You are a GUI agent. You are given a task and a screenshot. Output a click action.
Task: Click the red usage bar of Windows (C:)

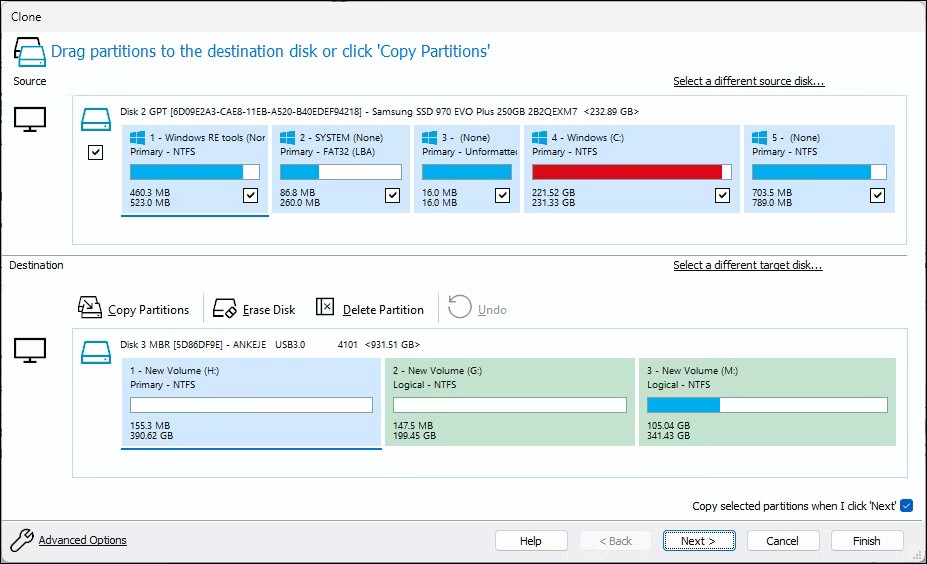627,172
